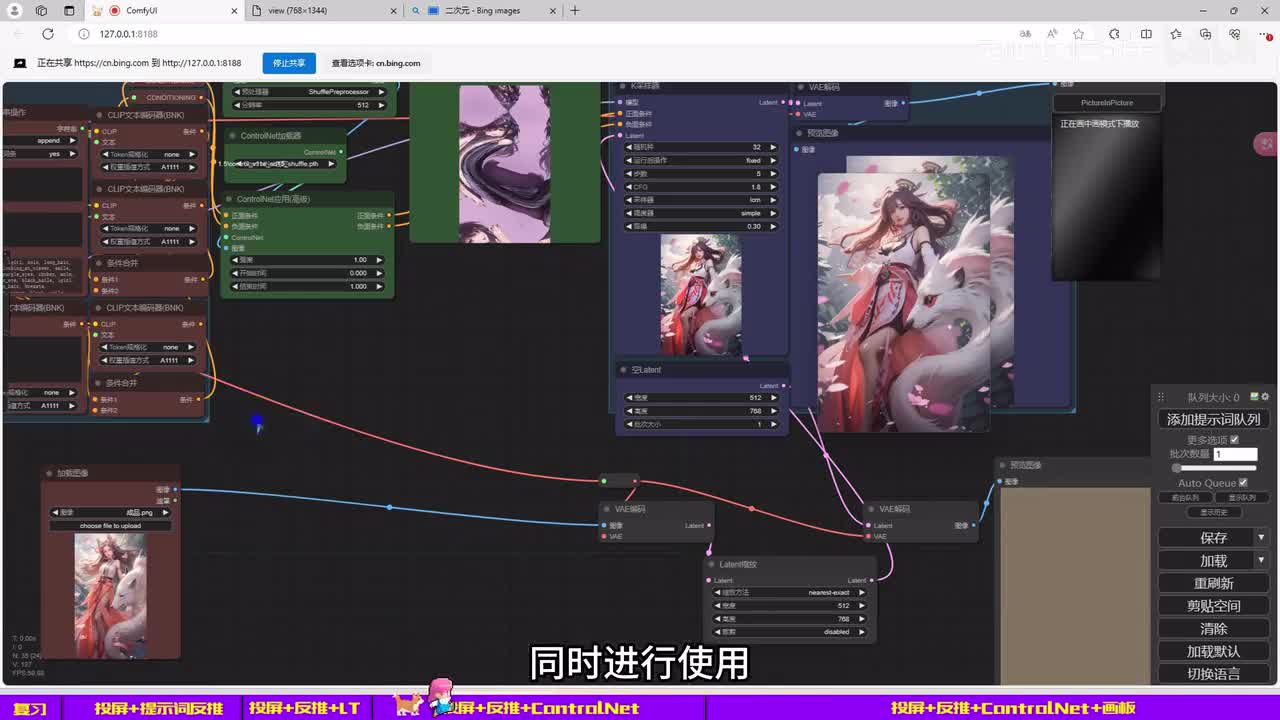Collapse the K采样器 node via its dot

(621, 87)
